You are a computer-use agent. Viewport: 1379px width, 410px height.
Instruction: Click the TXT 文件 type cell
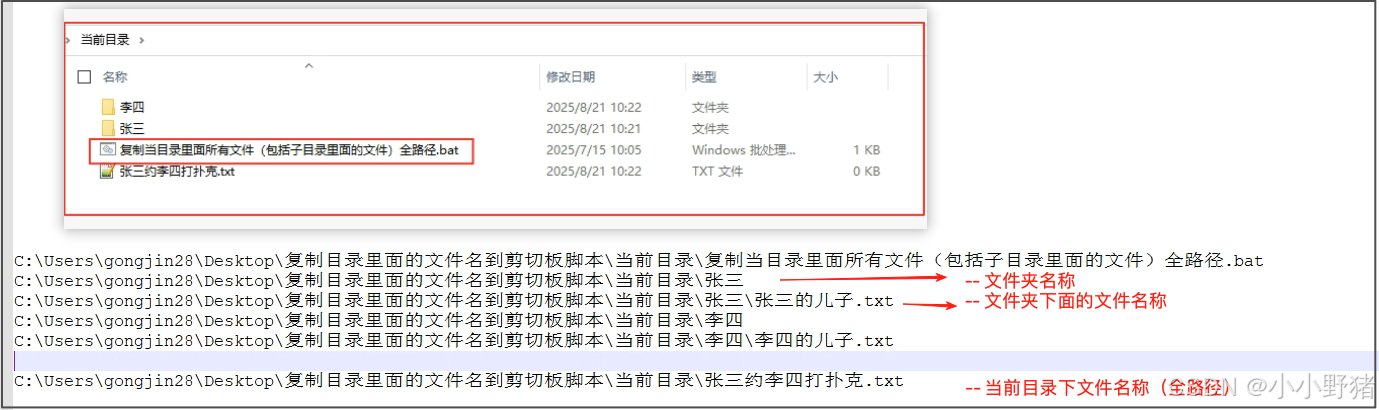click(x=717, y=171)
